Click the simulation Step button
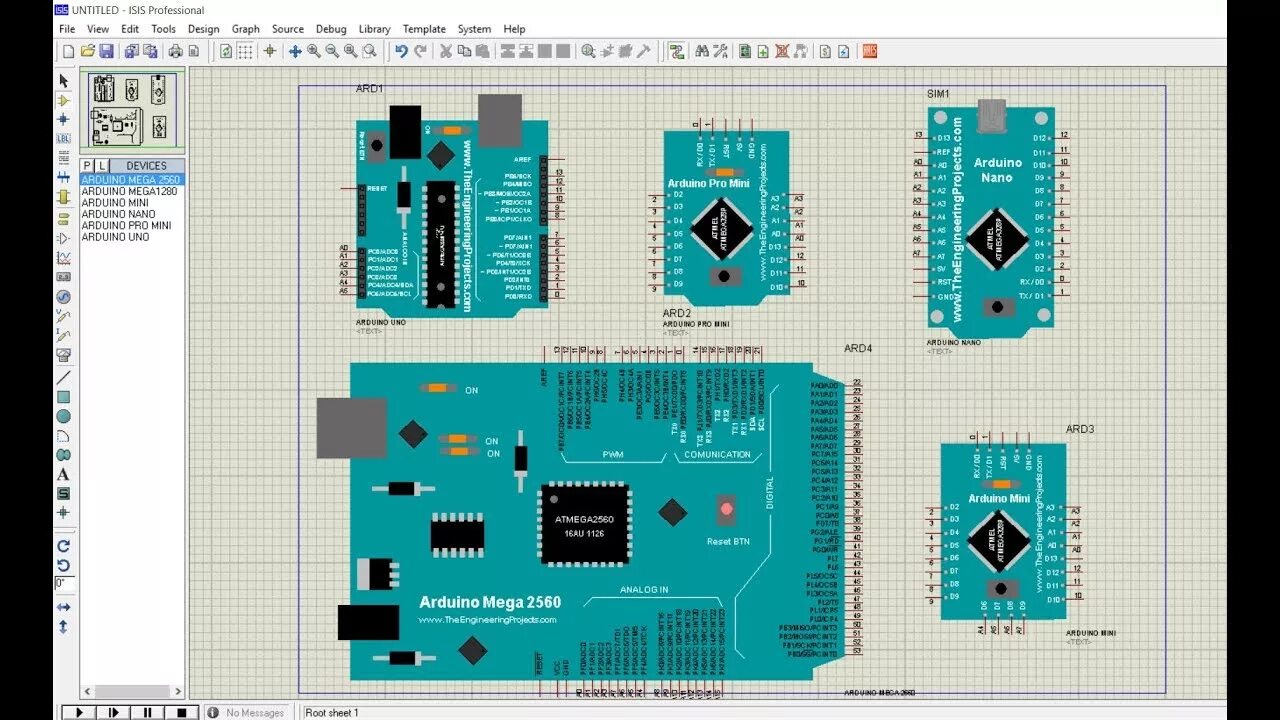This screenshot has height=720, width=1280. pyautogui.click(x=113, y=712)
